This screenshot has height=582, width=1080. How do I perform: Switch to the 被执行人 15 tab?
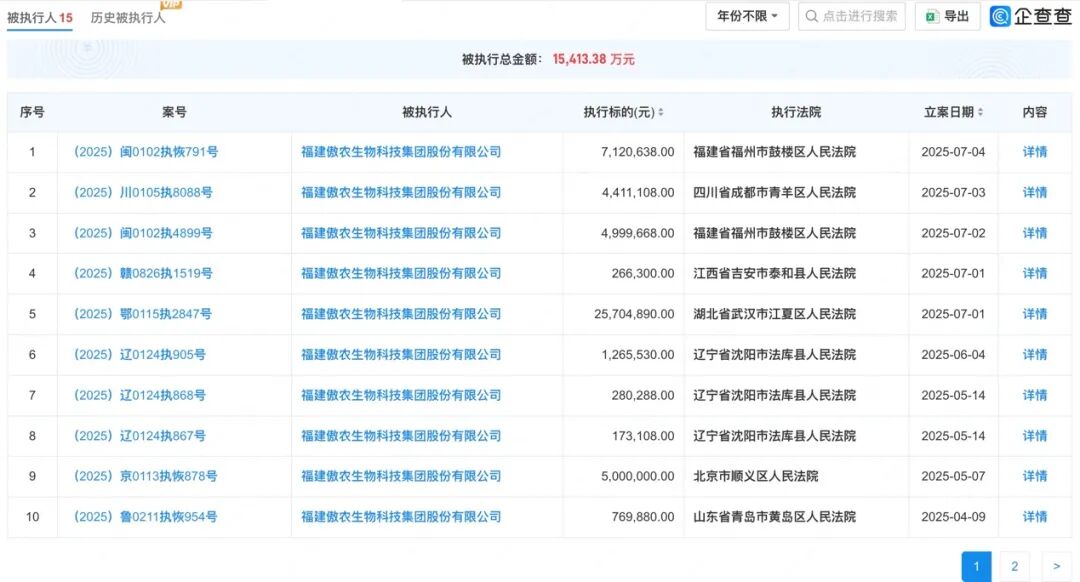(39, 17)
